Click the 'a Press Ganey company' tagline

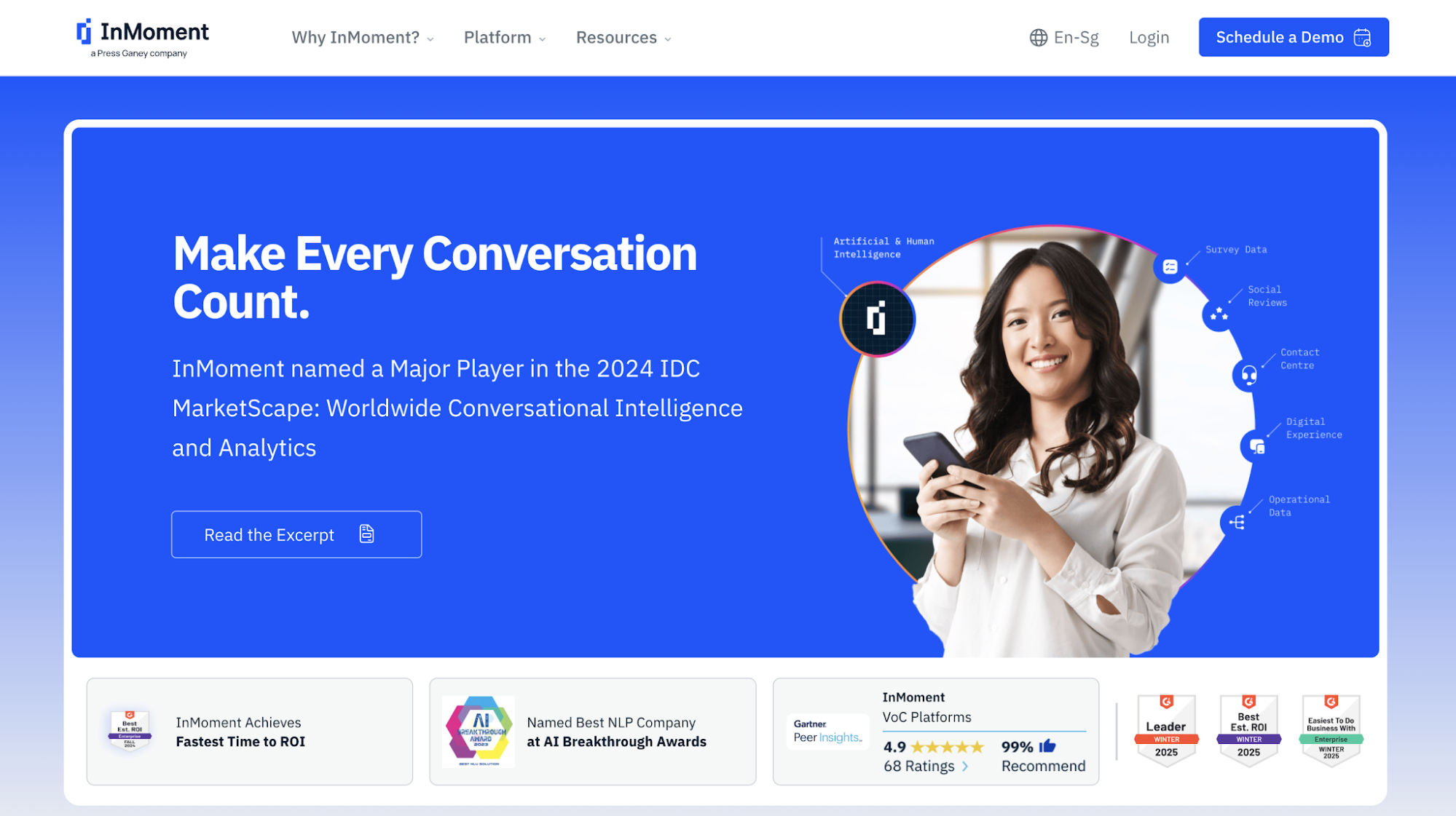point(138,53)
